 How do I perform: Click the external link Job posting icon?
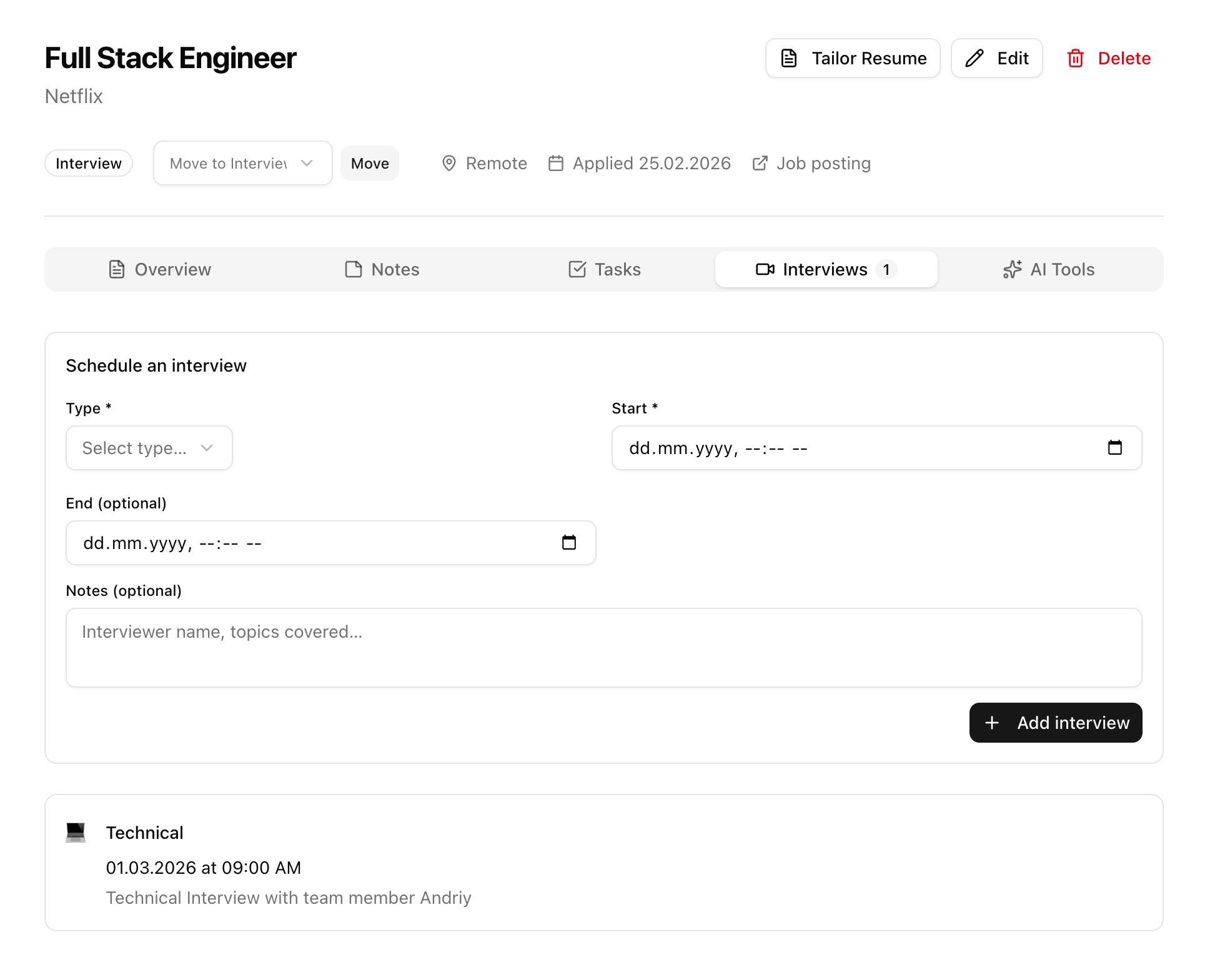[760, 163]
